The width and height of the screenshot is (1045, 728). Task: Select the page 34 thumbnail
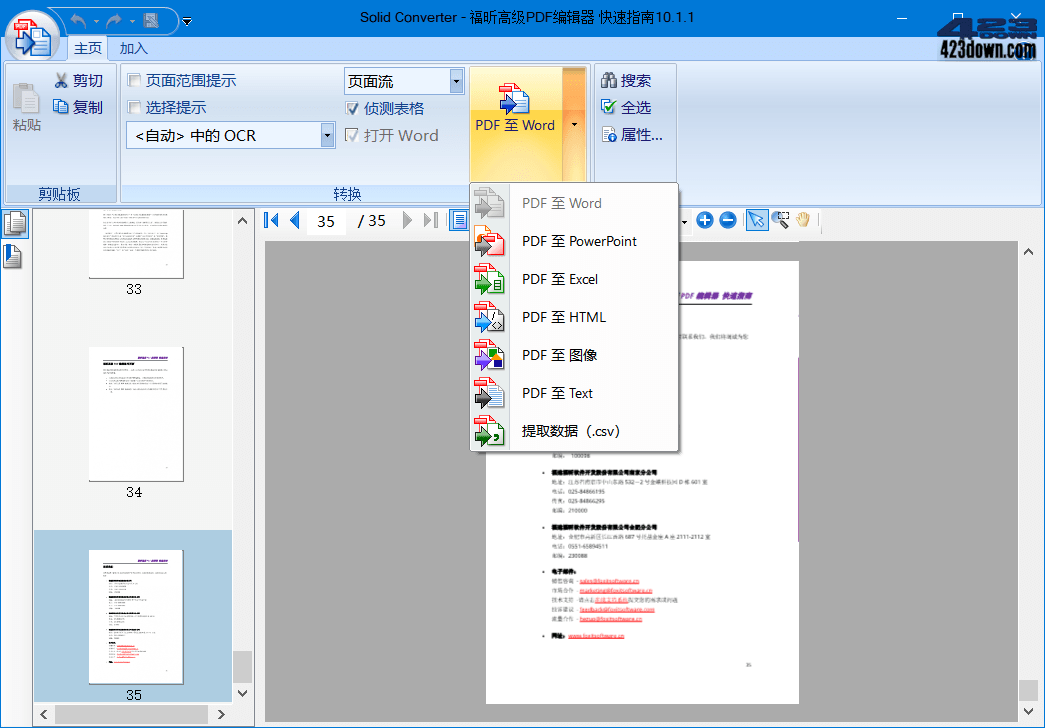tap(135, 414)
